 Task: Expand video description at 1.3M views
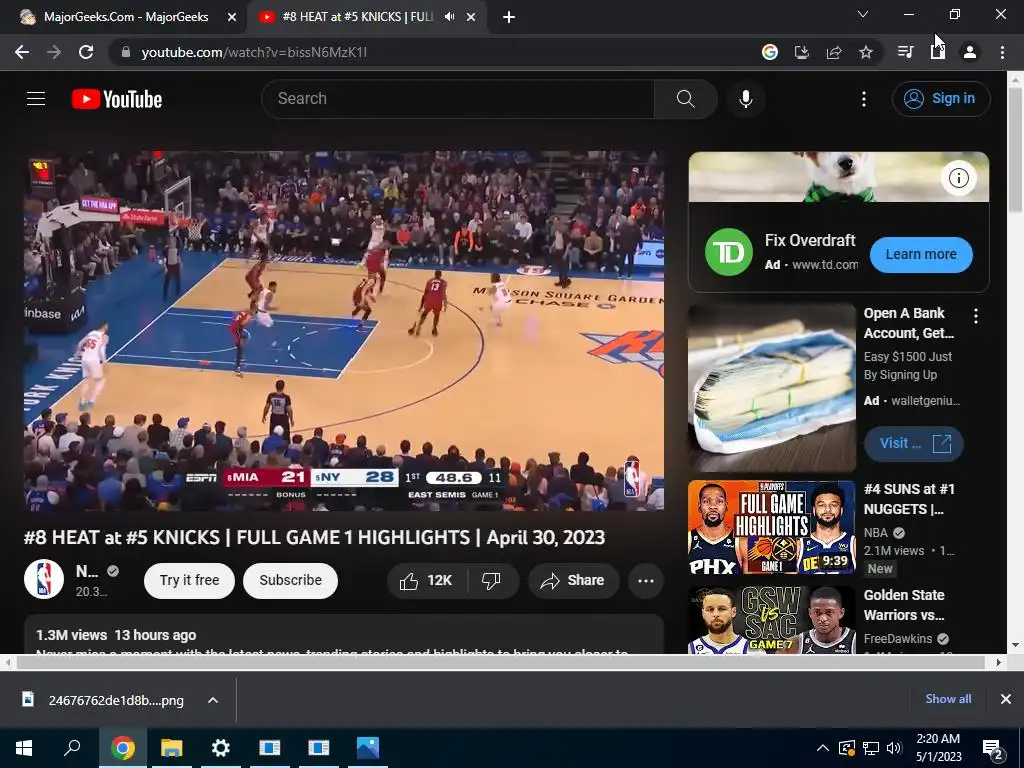pyautogui.click(x=344, y=635)
